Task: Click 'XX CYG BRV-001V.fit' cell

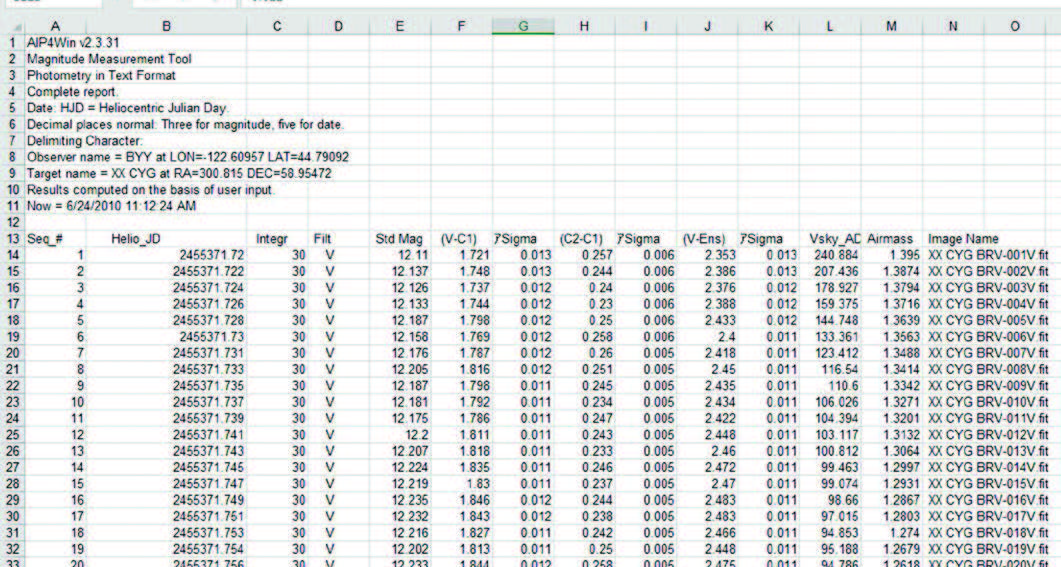Action: coord(988,255)
